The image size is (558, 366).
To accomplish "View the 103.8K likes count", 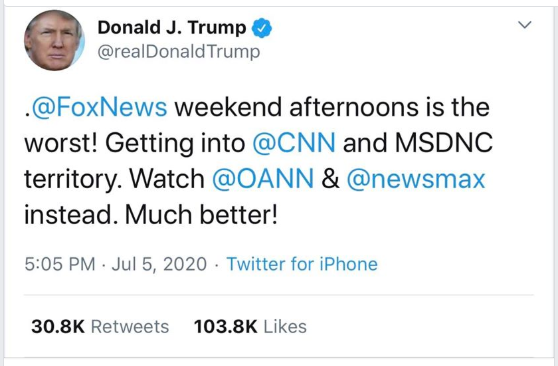I will tap(226, 326).
